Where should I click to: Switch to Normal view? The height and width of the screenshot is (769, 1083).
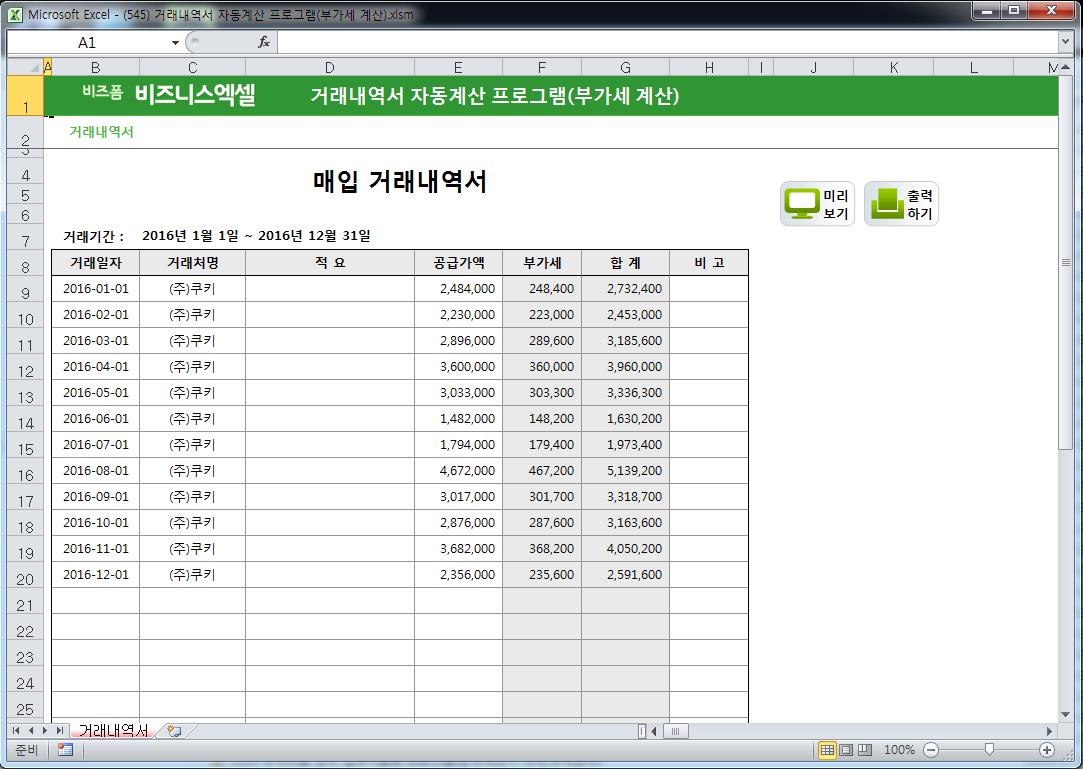[827, 750]
